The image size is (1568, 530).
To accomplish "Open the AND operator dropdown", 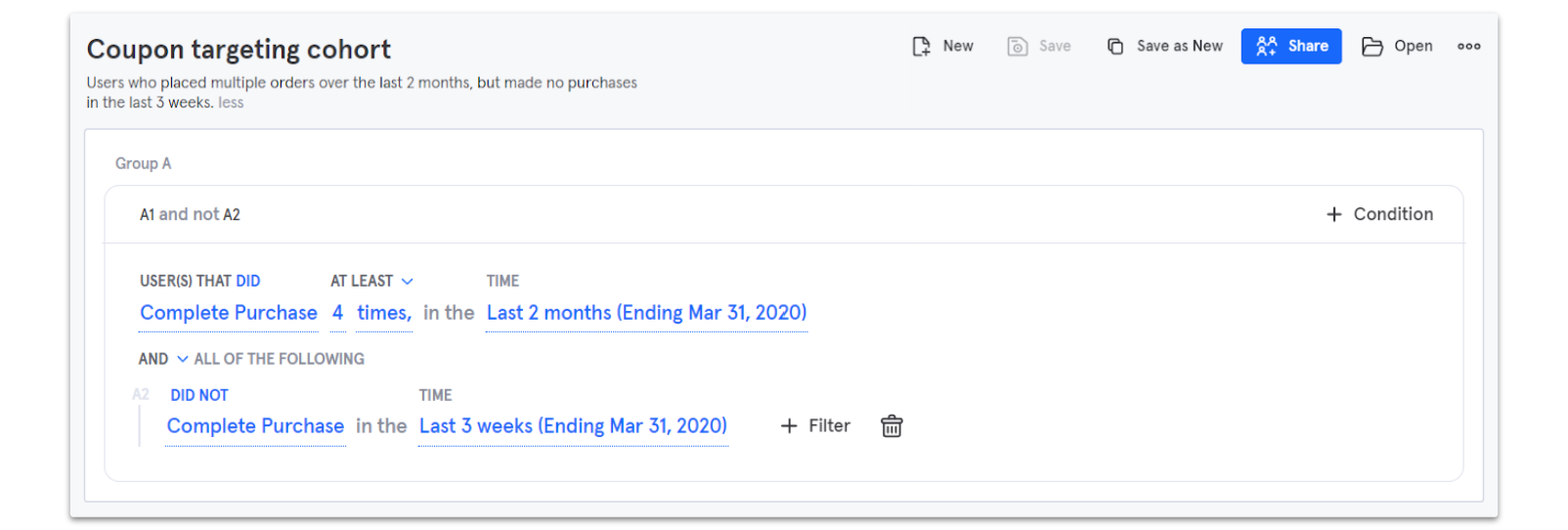I will pos(182,359).
